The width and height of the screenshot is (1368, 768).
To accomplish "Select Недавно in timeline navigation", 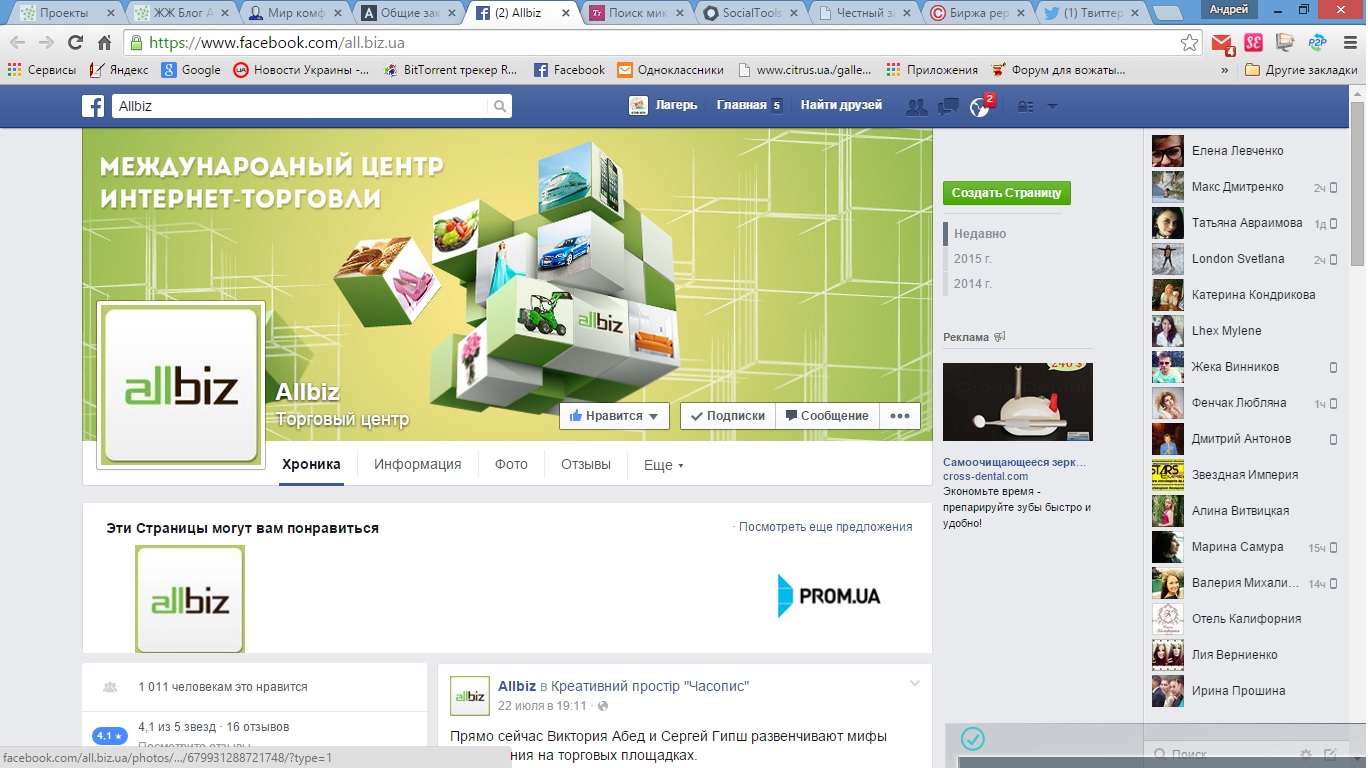I will (980, 234).
